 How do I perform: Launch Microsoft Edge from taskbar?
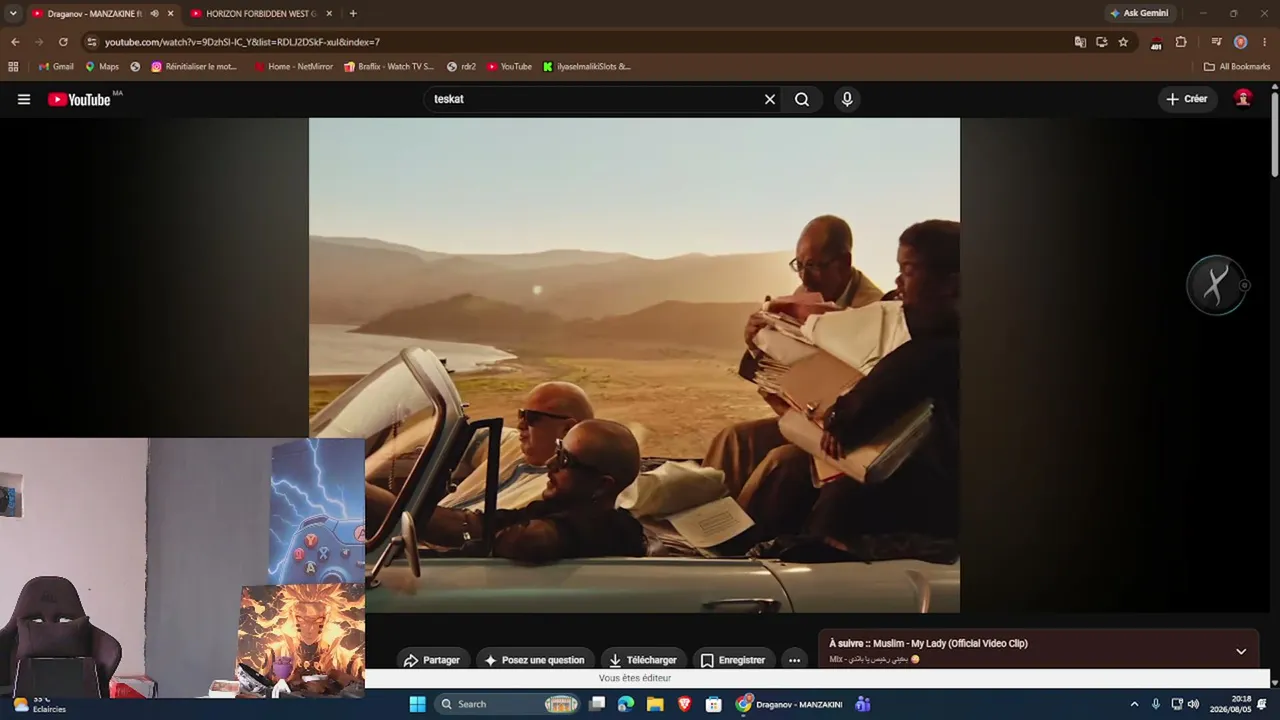coord(626,704)
